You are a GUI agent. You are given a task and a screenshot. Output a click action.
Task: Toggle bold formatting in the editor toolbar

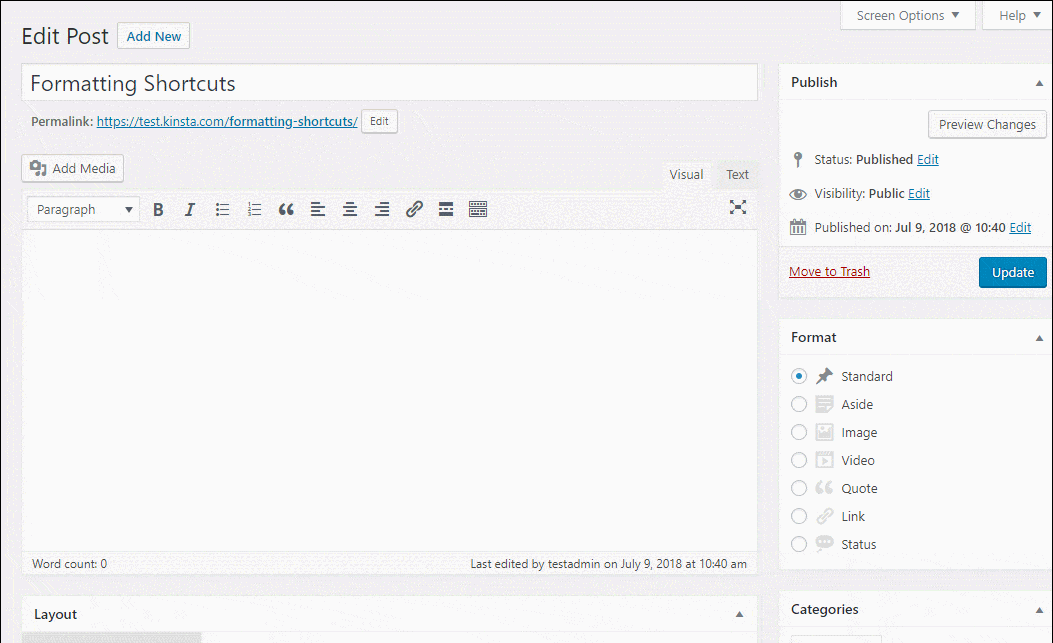click(x=158, y=209)
